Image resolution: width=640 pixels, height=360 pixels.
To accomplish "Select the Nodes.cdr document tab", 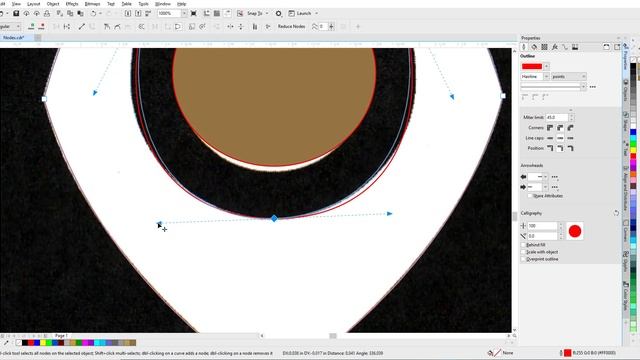I will 14,38.
